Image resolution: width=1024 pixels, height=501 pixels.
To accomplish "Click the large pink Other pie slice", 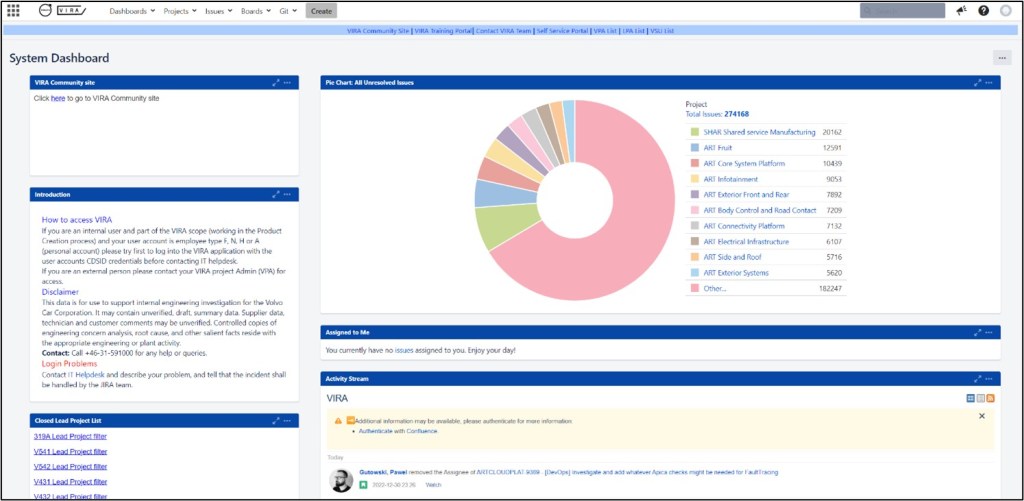I will tap(633, 229).
